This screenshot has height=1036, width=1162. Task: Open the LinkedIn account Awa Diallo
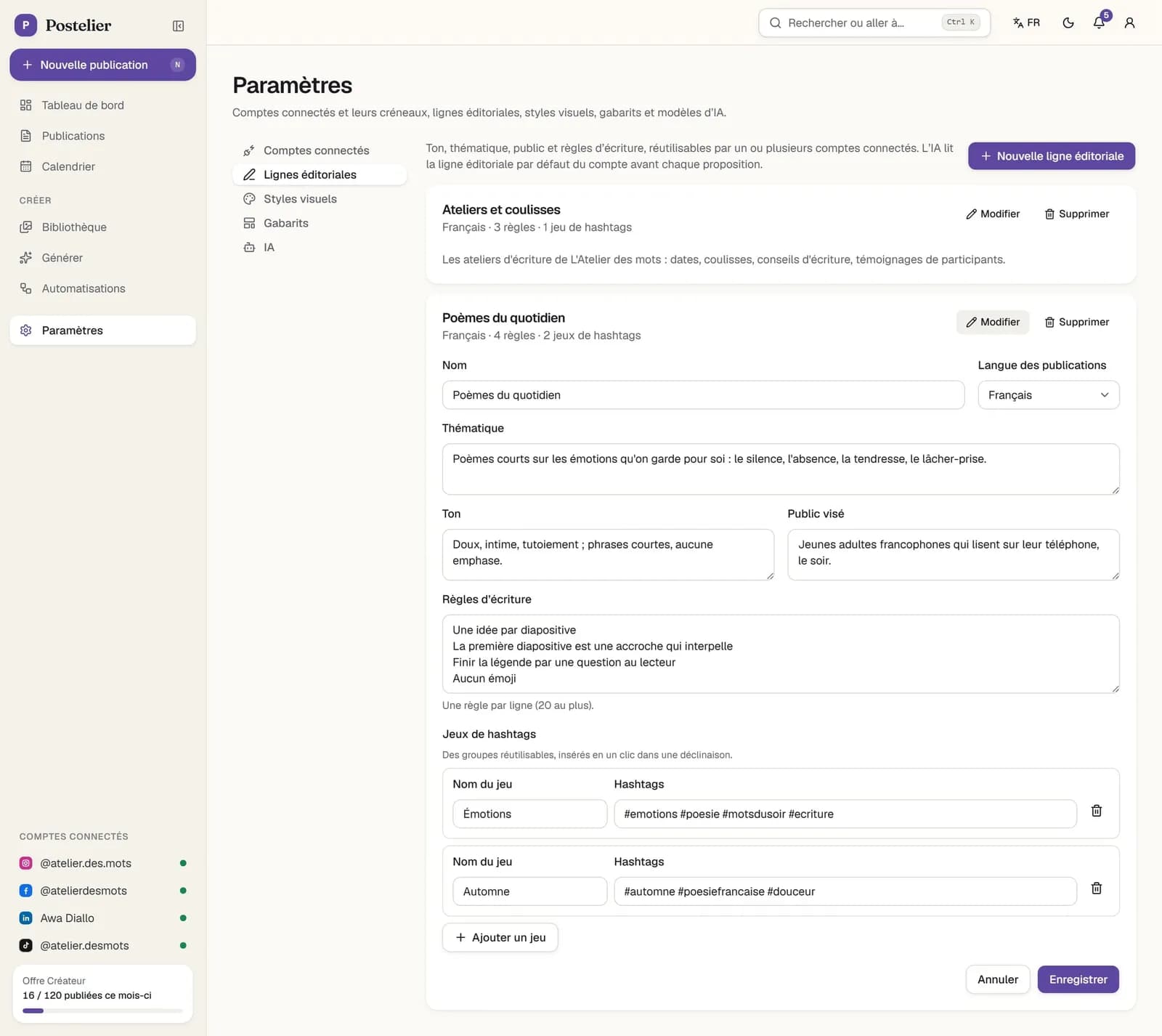[x=102, y=918]
